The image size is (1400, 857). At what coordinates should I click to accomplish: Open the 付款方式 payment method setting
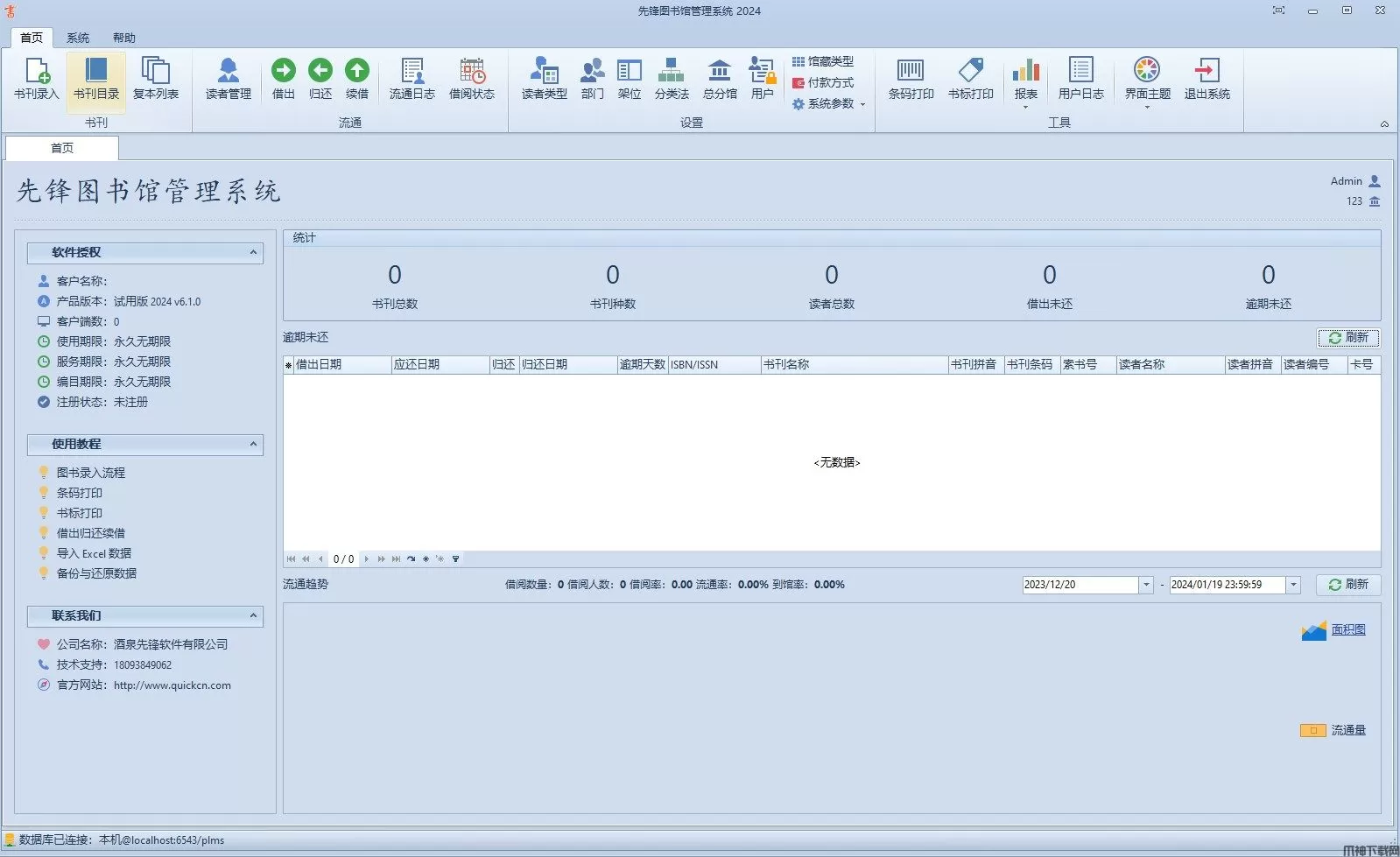click(823, 82)
